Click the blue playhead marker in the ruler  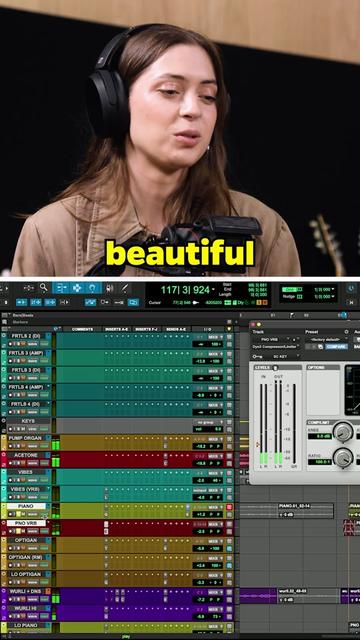344,315
